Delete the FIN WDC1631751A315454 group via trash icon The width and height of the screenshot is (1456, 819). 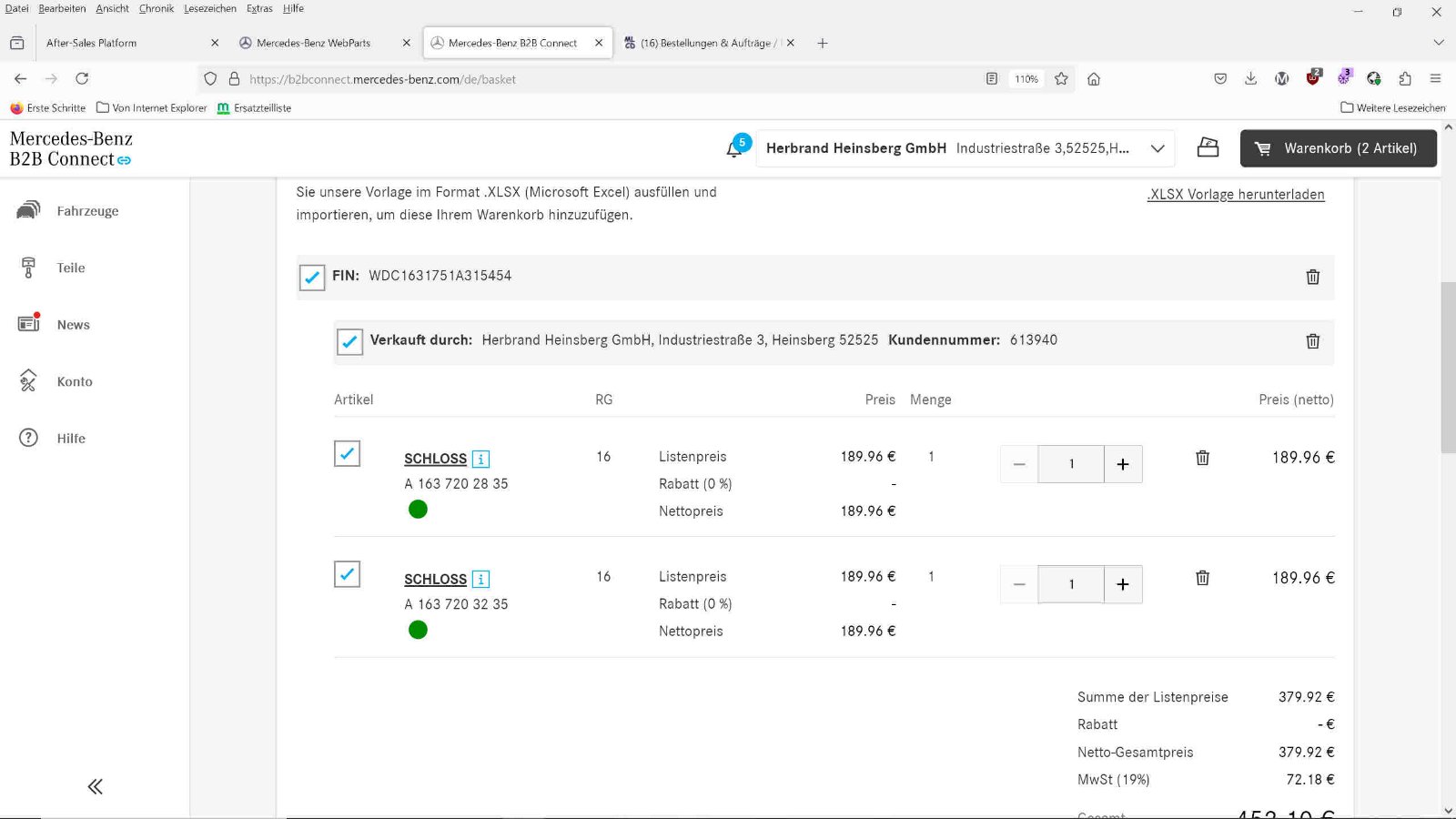(x=1312, y=277)
